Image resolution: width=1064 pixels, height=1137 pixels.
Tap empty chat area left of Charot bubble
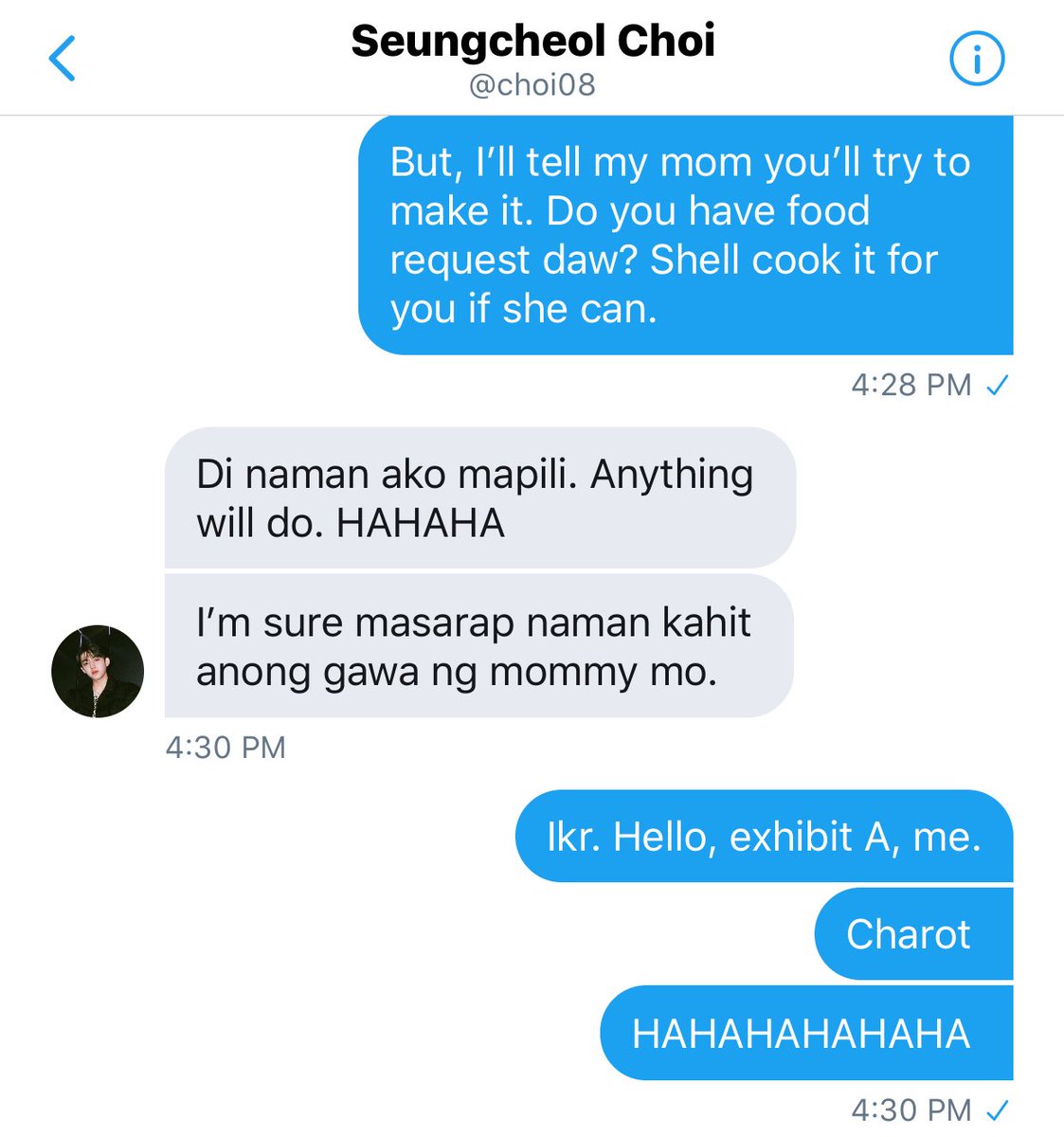click(x=407, y=934)
